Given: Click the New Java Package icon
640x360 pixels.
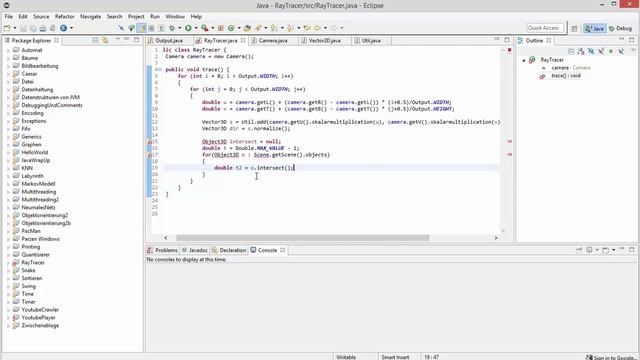Looking at the screenshot, I should pyautogui.click(x=221, y=28).
